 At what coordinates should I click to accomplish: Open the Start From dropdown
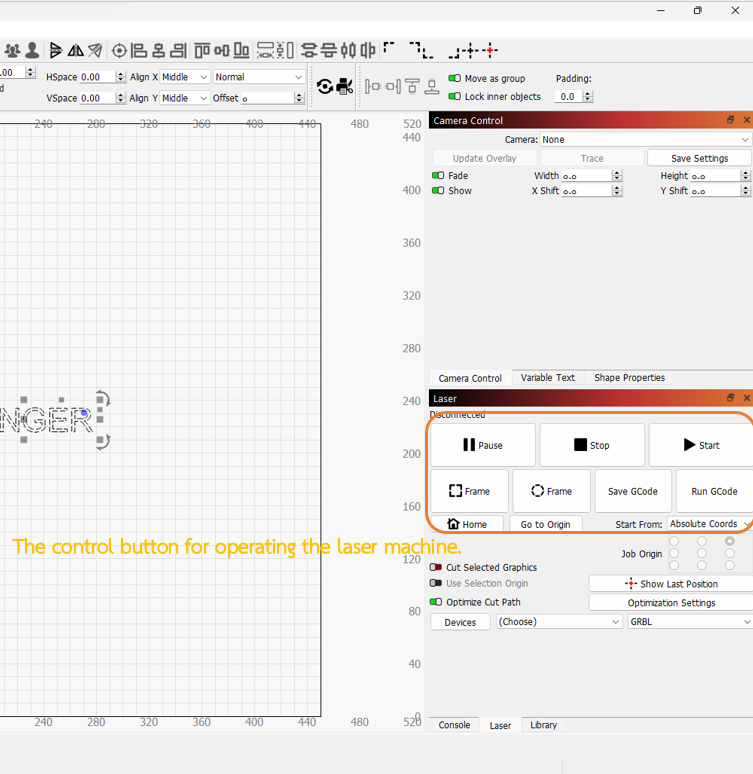(x=708, y=524)
